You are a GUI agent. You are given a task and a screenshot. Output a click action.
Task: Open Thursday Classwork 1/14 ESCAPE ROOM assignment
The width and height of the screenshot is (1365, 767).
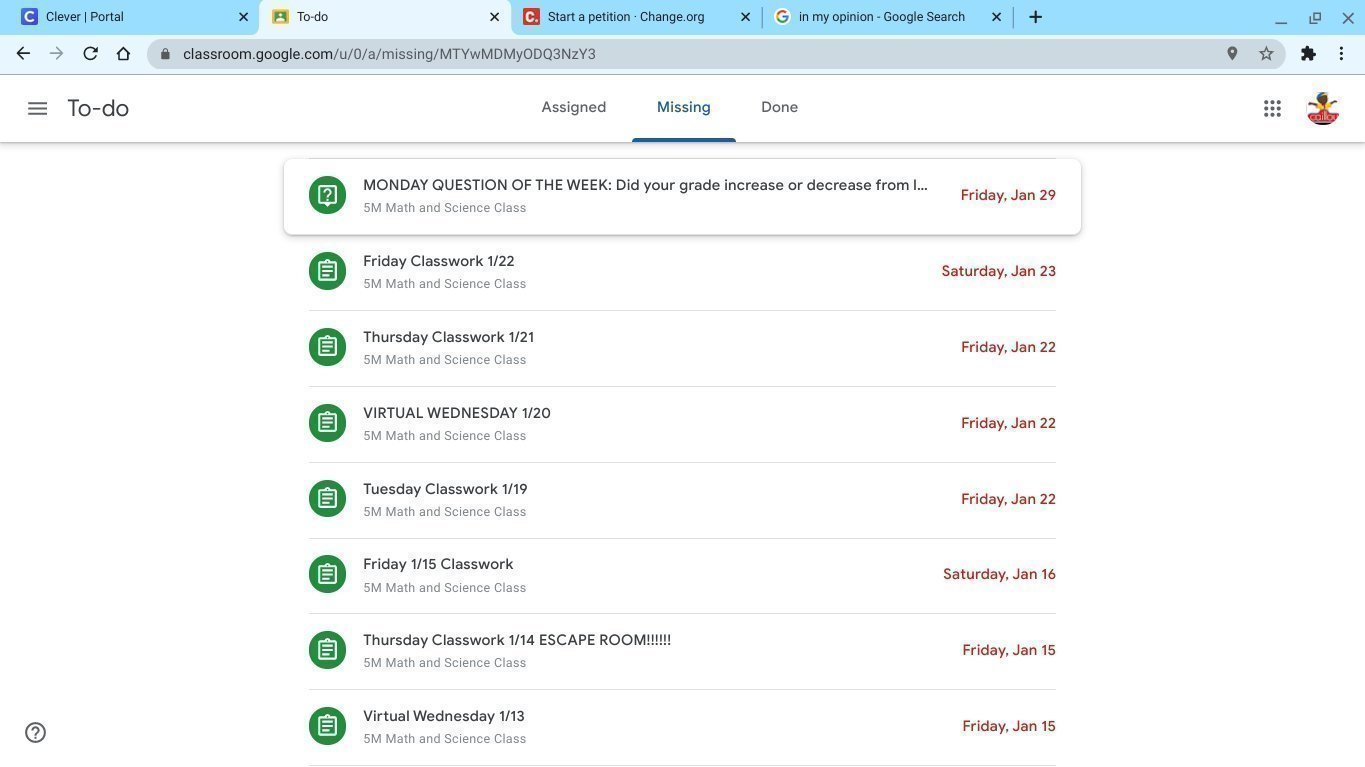[516, 640]
